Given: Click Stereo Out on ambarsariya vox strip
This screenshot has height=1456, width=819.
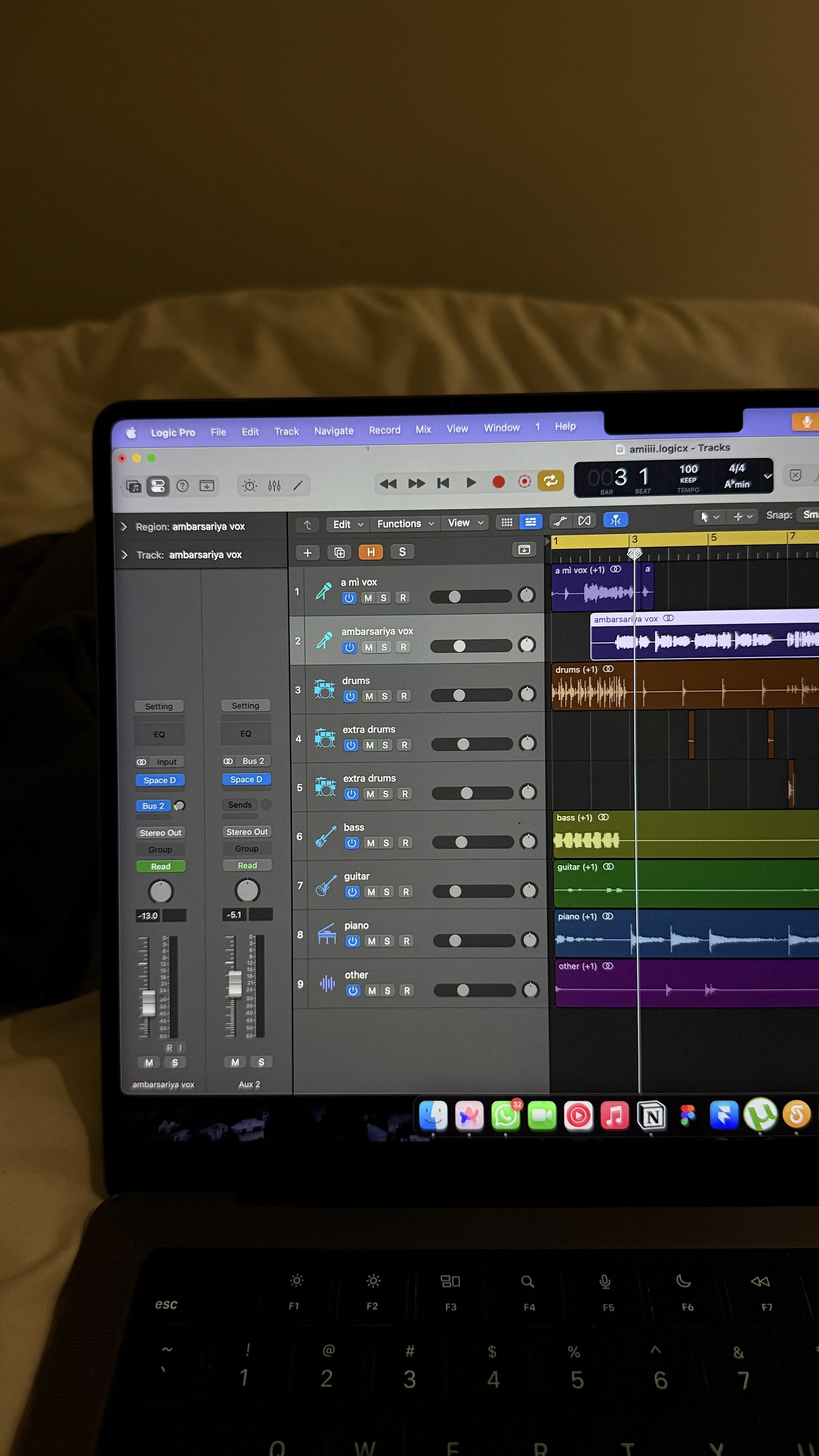Looking at the screenshot, I should coord(161,833).
